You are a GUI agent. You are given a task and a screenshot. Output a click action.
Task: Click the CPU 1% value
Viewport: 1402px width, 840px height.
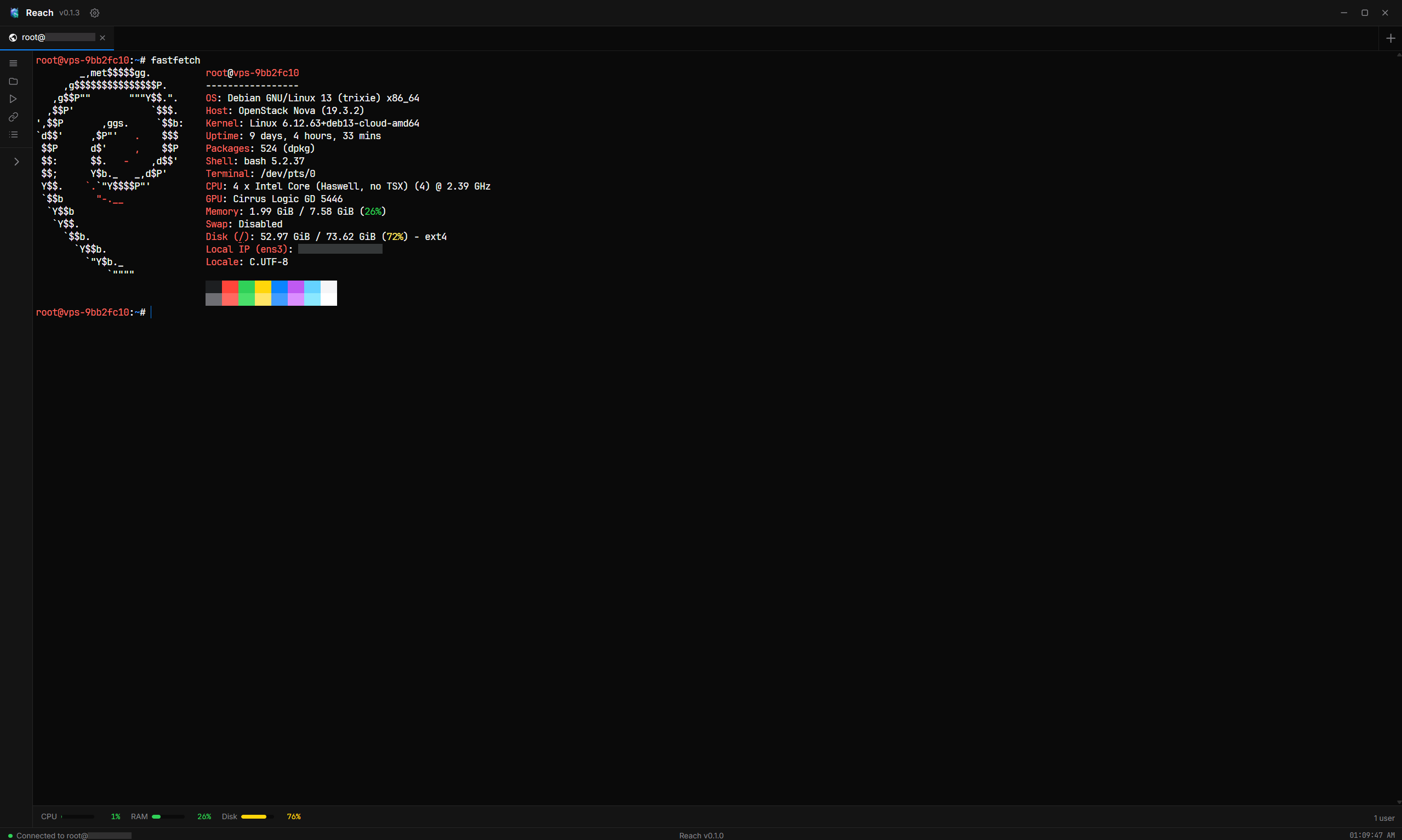[x=116, y=816]
